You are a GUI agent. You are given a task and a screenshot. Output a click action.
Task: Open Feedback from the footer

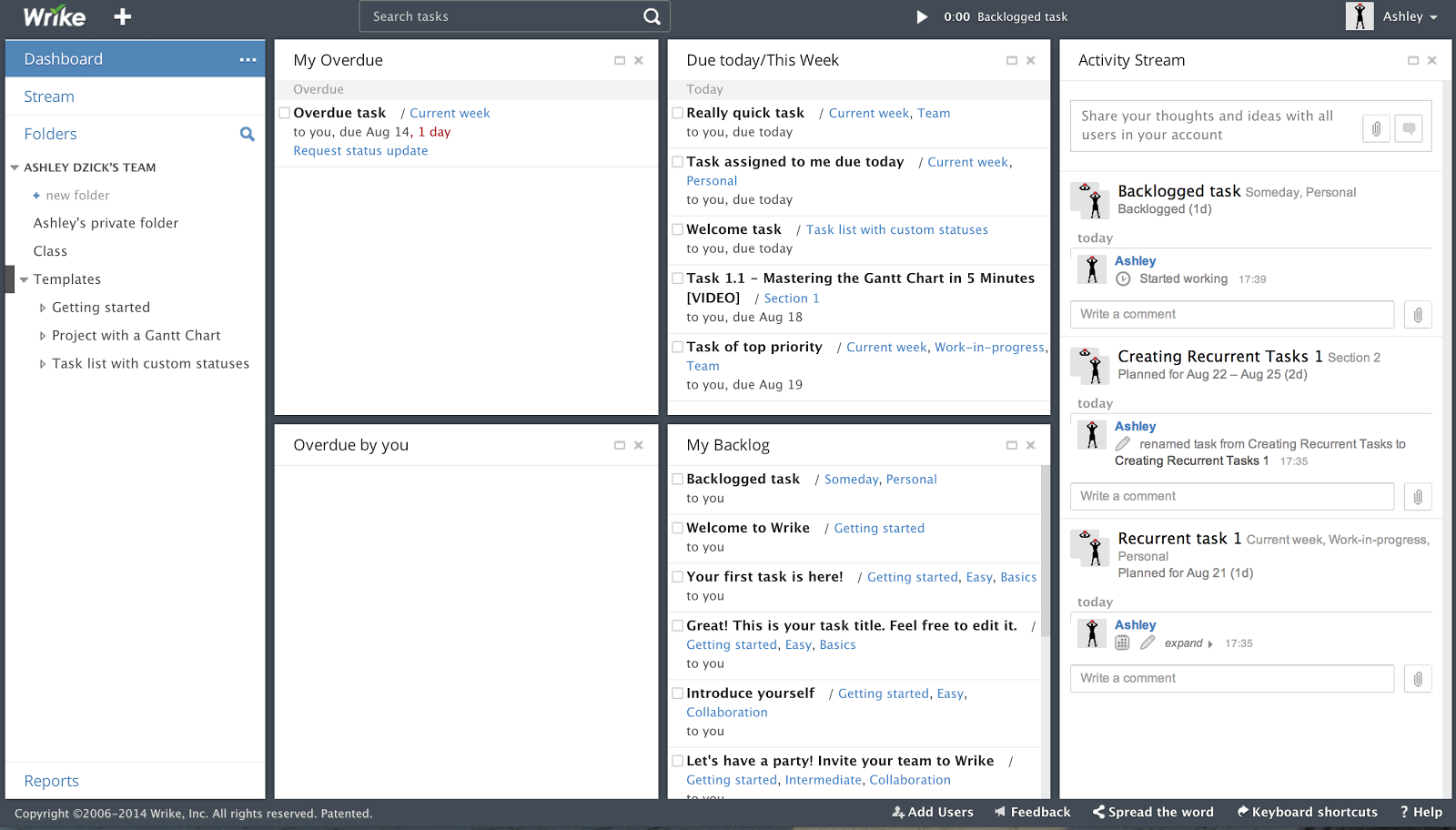click(1032, 812)
